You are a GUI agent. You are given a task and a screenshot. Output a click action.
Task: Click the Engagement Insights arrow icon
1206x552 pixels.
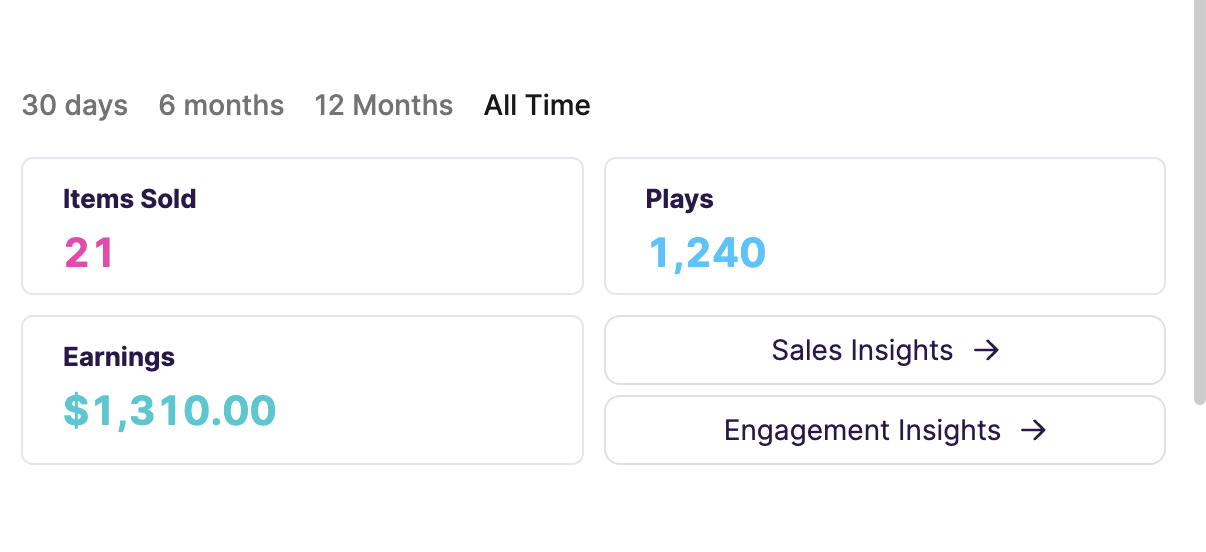[x=1033, y=430]
